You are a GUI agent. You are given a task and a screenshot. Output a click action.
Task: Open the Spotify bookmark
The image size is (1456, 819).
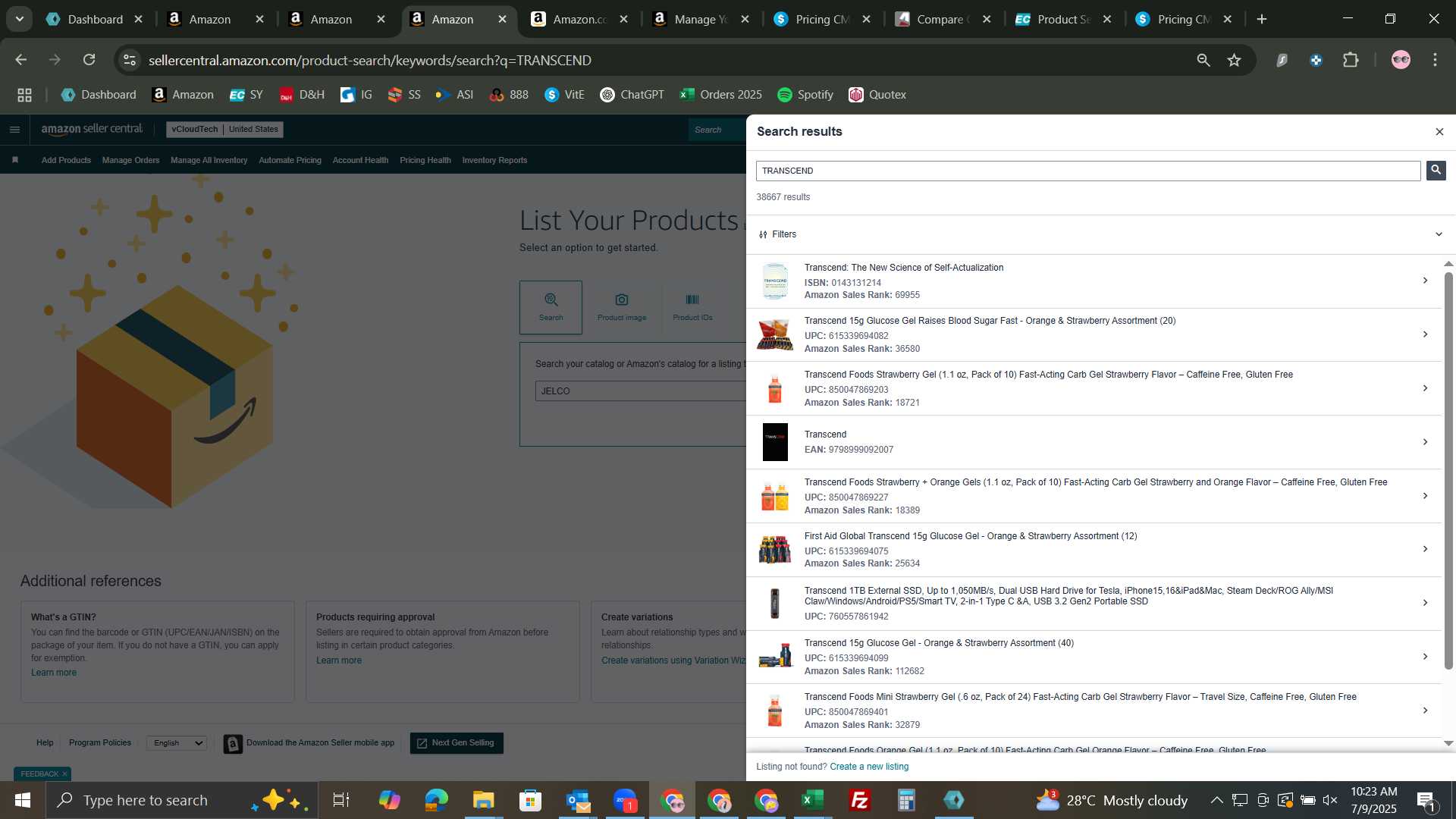pos(805,95)
